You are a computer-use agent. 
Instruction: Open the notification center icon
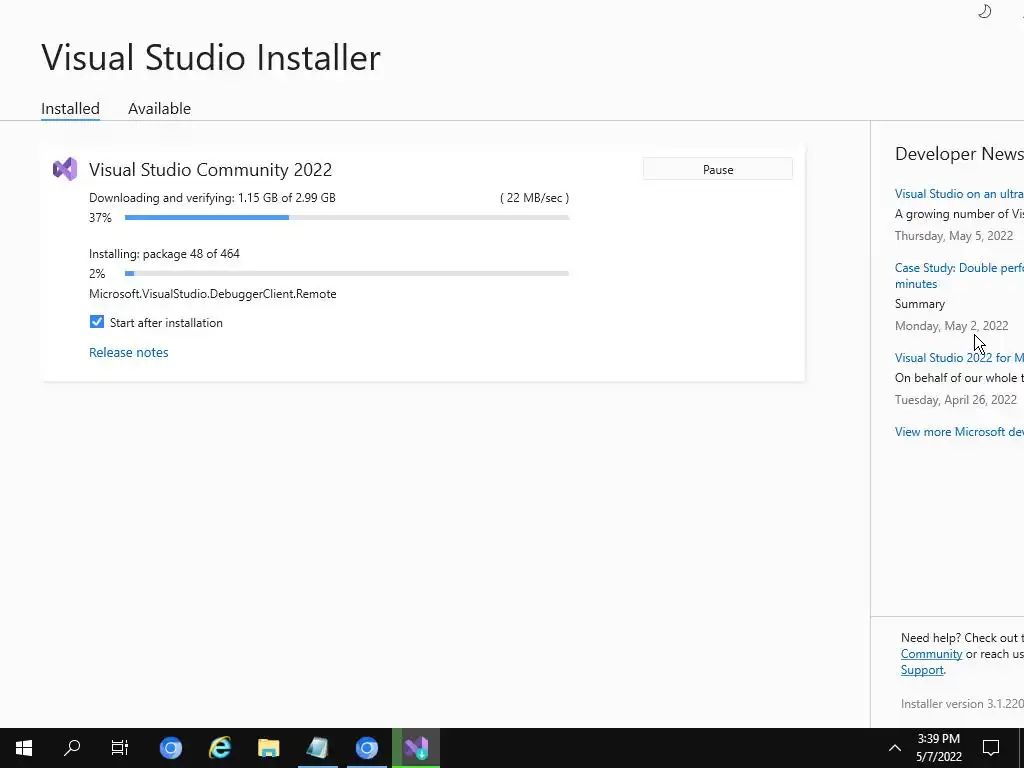[991, 748]
